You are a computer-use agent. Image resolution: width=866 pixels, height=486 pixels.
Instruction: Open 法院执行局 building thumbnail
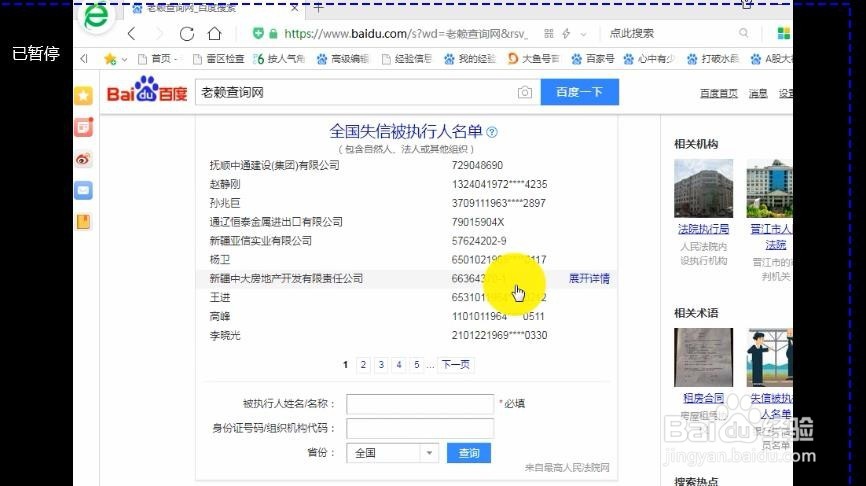(704, 188)
